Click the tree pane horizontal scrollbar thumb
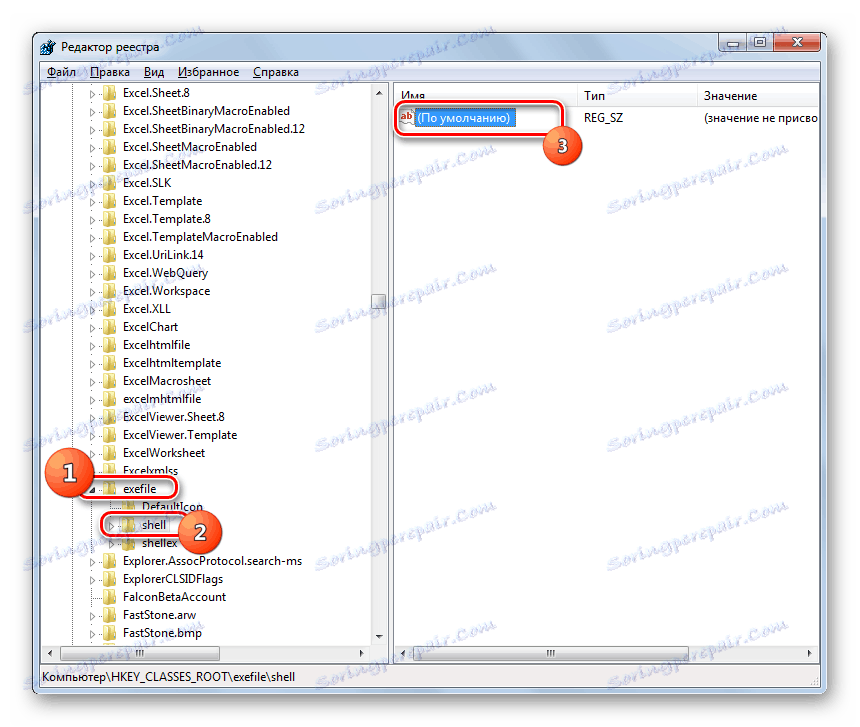 click(140, 653)
